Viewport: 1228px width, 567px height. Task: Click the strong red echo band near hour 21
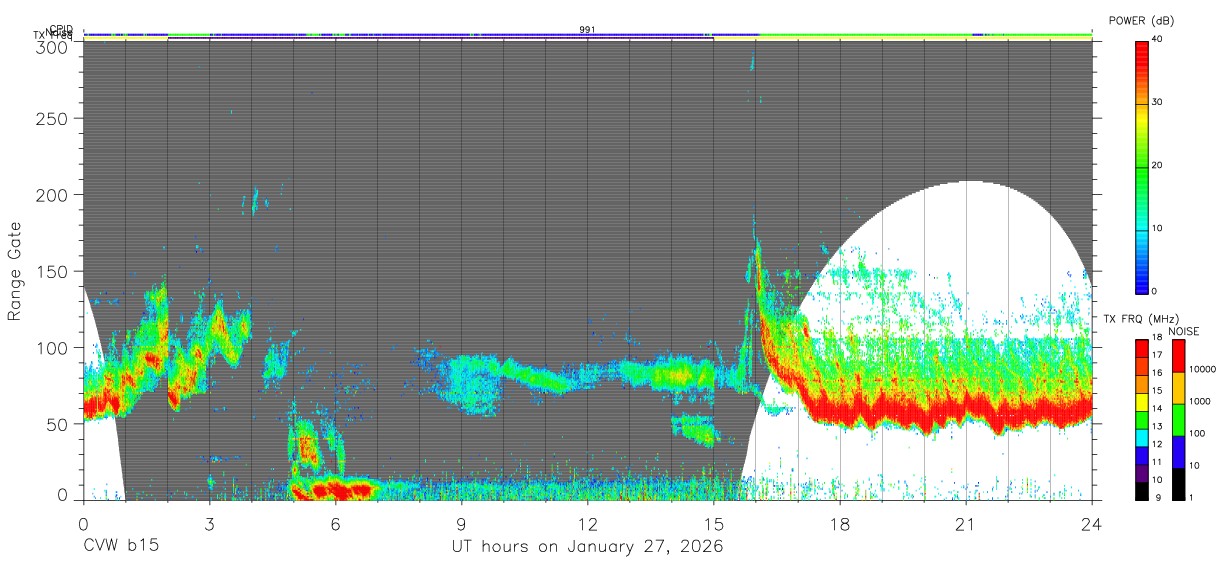coord(966,410)
